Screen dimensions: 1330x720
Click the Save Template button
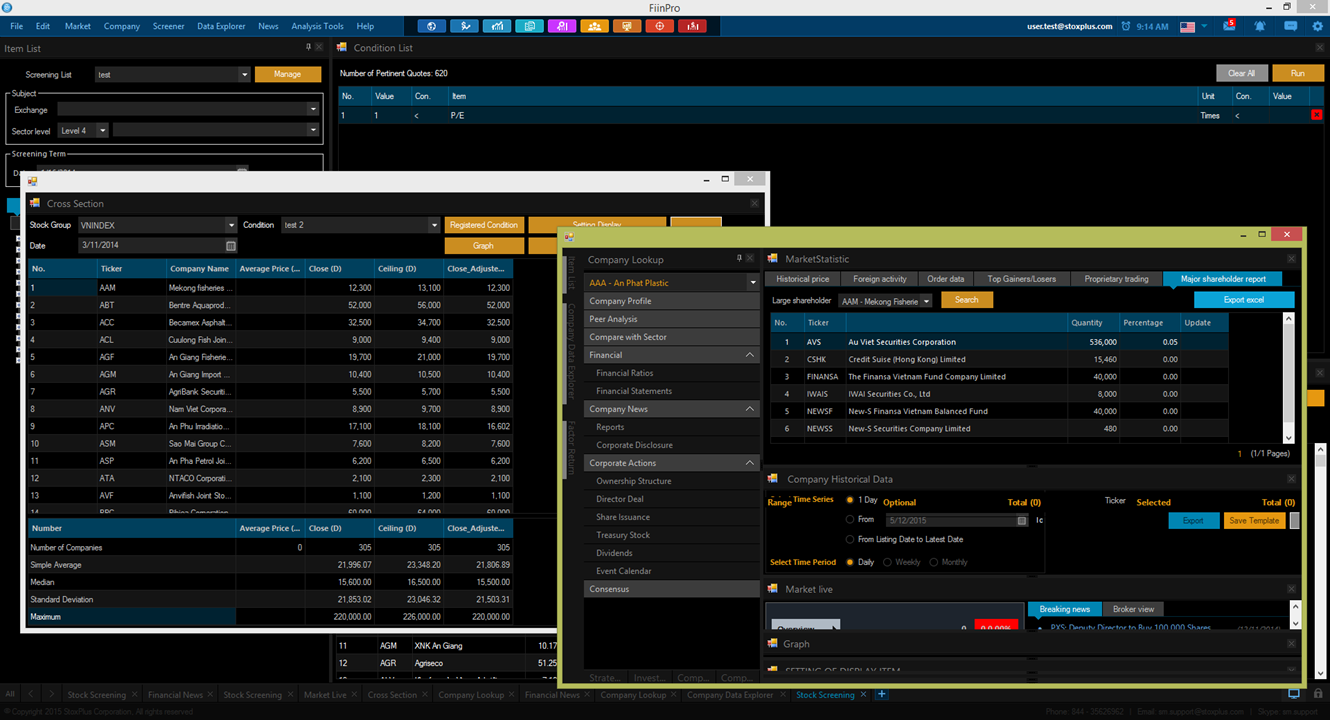(1254, 521)
